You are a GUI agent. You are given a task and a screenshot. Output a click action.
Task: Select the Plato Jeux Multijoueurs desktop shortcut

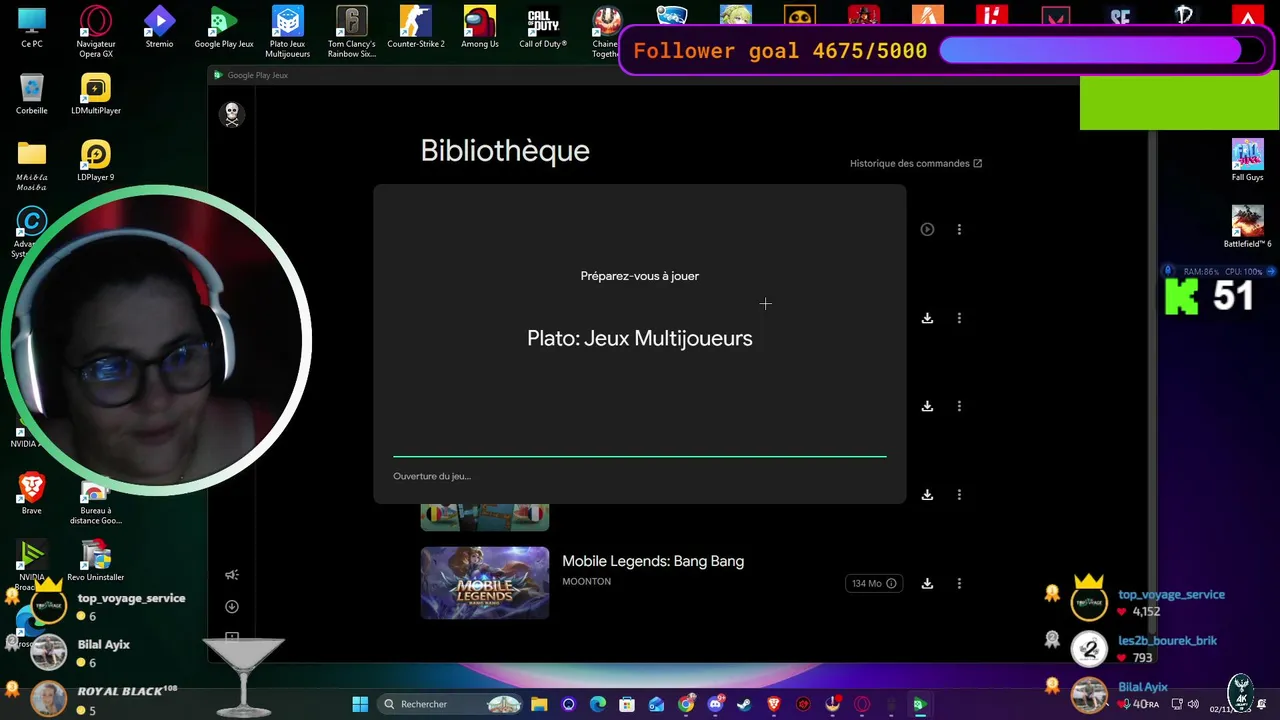288,32
